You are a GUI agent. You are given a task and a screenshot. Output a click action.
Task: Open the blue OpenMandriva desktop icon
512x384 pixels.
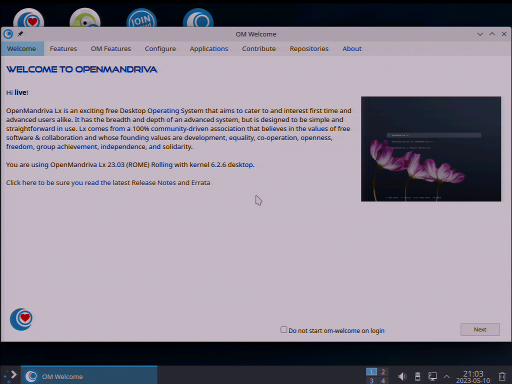coord(198,18)
